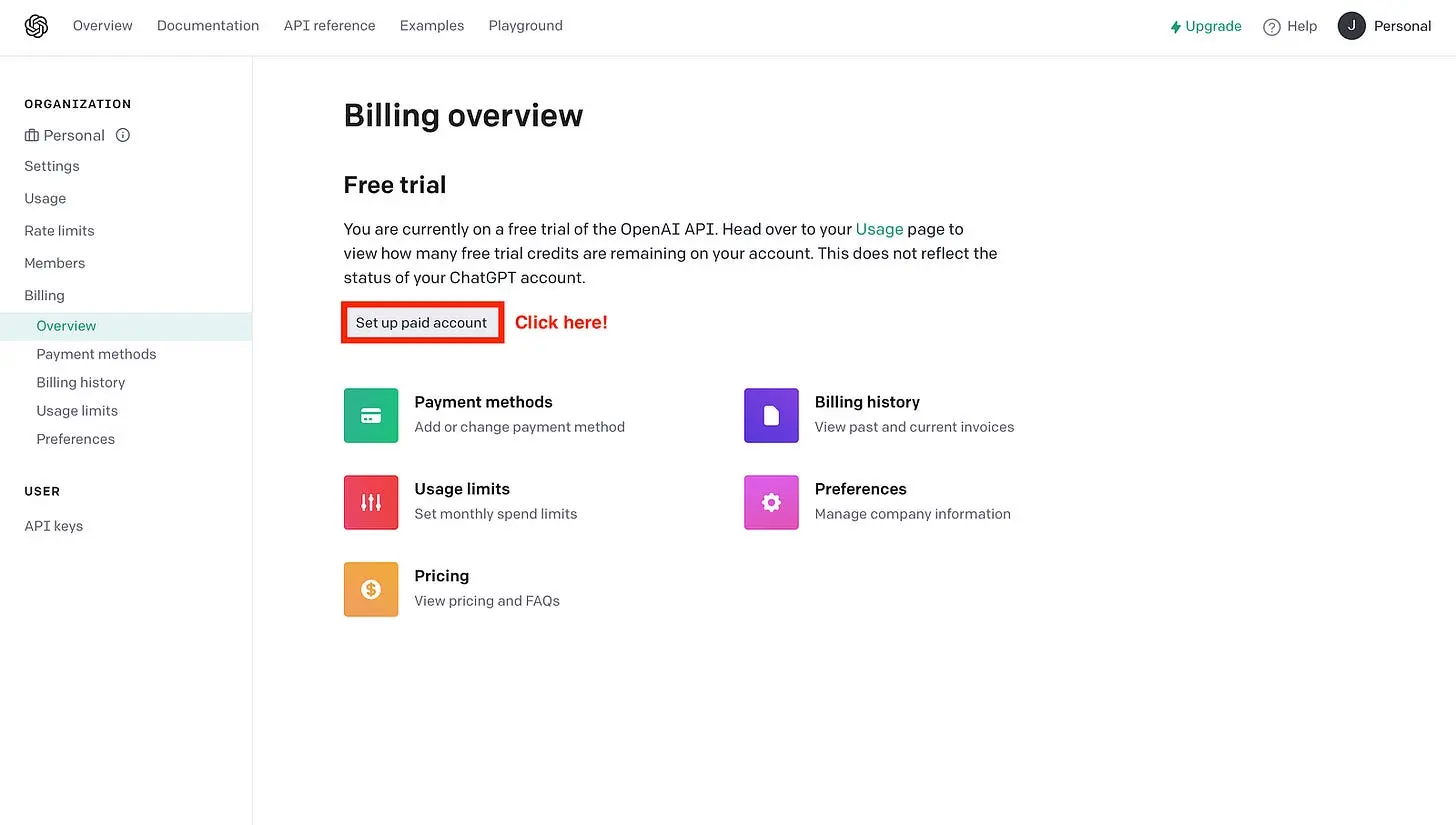Select Personal organization in sidebar
This screenshot has height=825, width=1456.
[x=74, y=135]
